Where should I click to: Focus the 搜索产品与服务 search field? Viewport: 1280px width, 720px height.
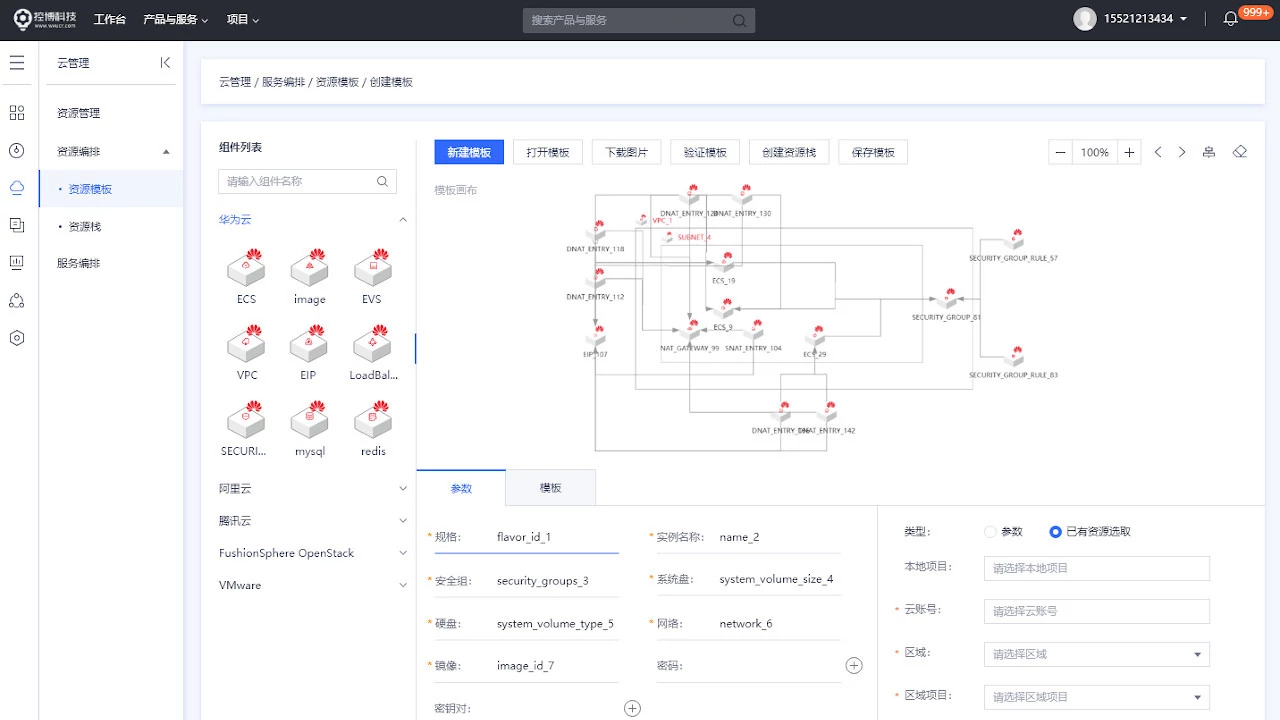639,20
